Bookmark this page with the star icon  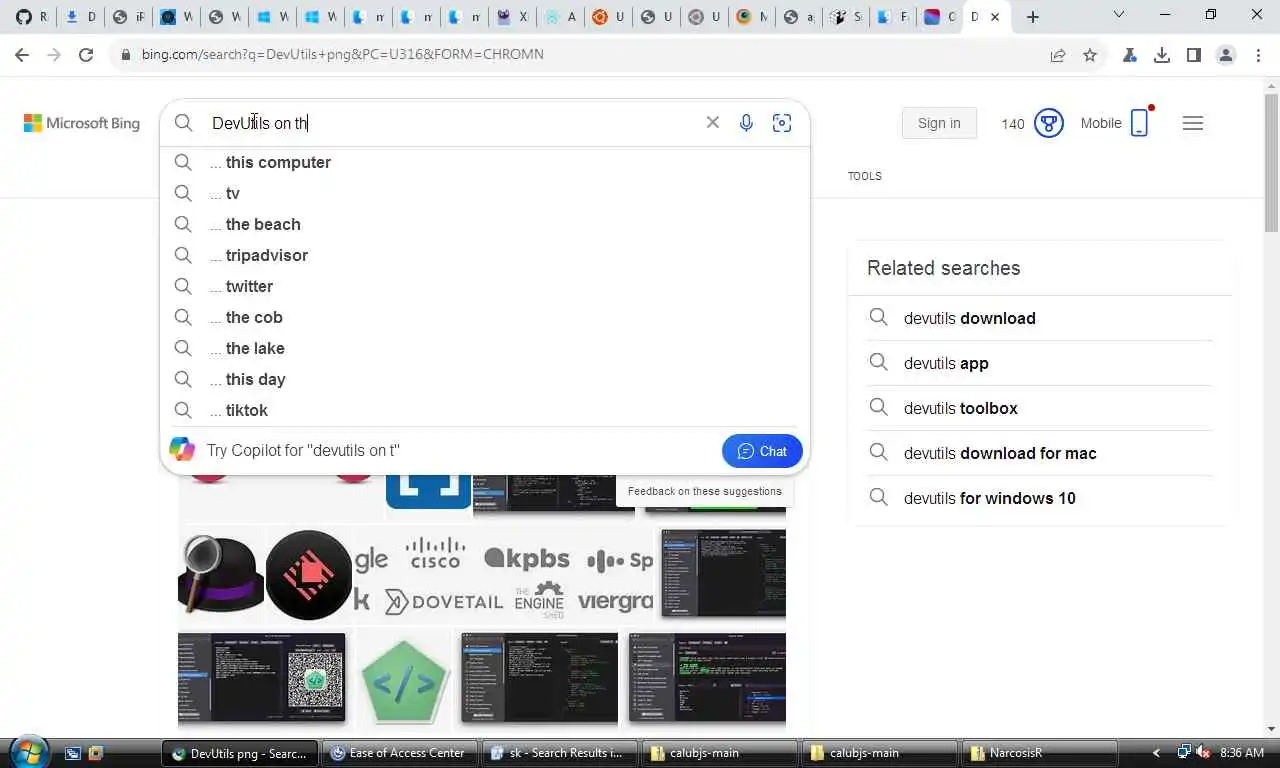tap(1090, 55)
